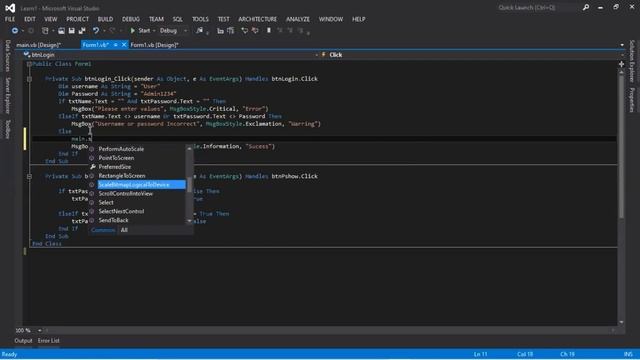
Task: Open the 100 % editor zoom dropdown
Action: click(x=40, y=330)
